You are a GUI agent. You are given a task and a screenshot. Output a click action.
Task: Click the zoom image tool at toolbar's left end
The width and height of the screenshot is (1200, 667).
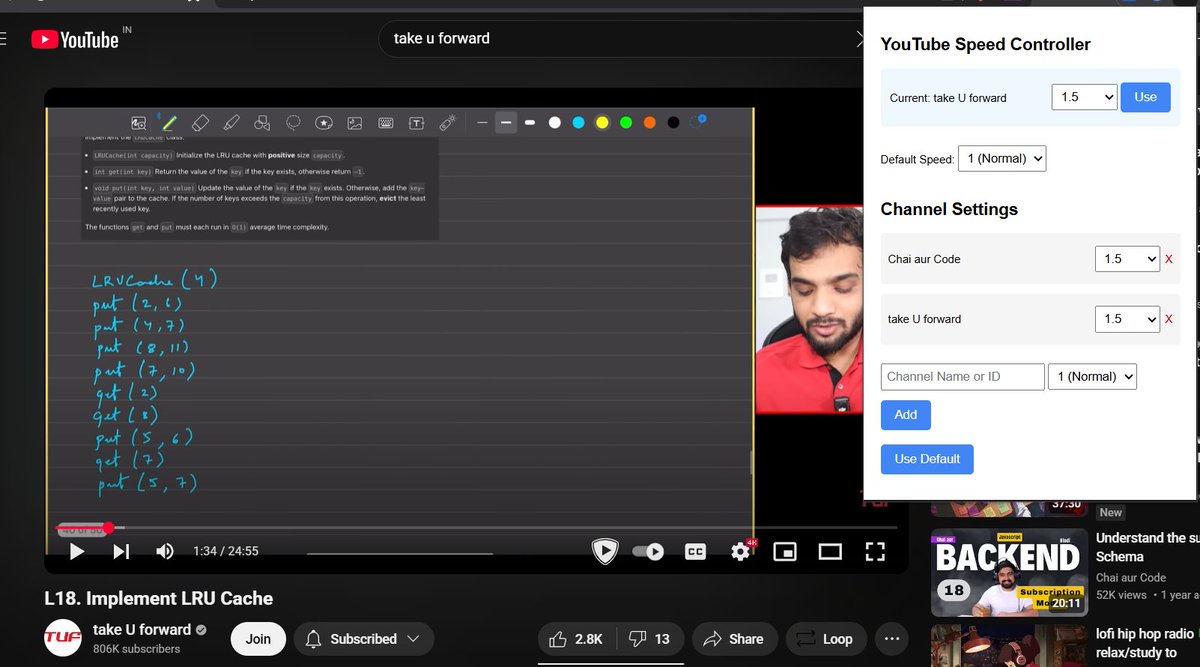point(139,123)
